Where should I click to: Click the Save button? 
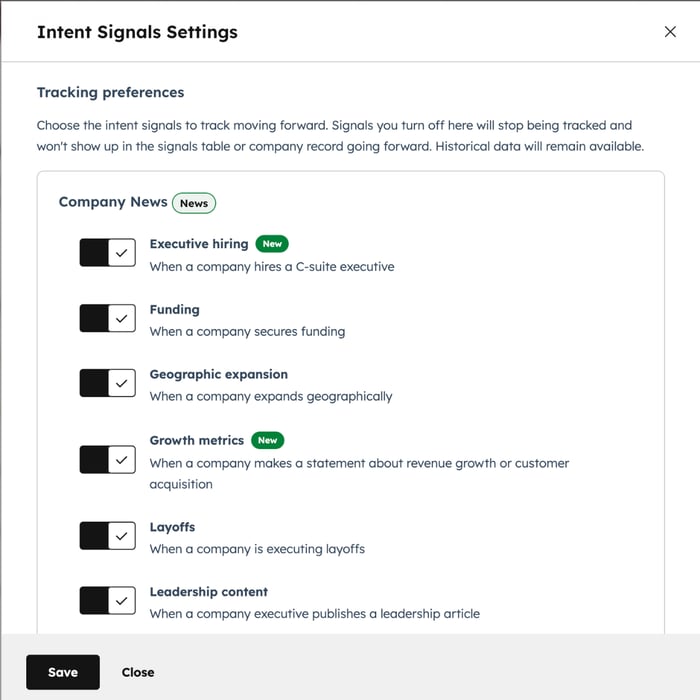coord(63,672)
